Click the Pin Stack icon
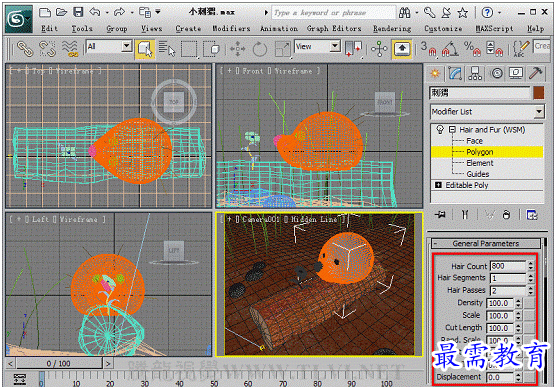This screenshot has height=387, width=556. click(440, 215)
